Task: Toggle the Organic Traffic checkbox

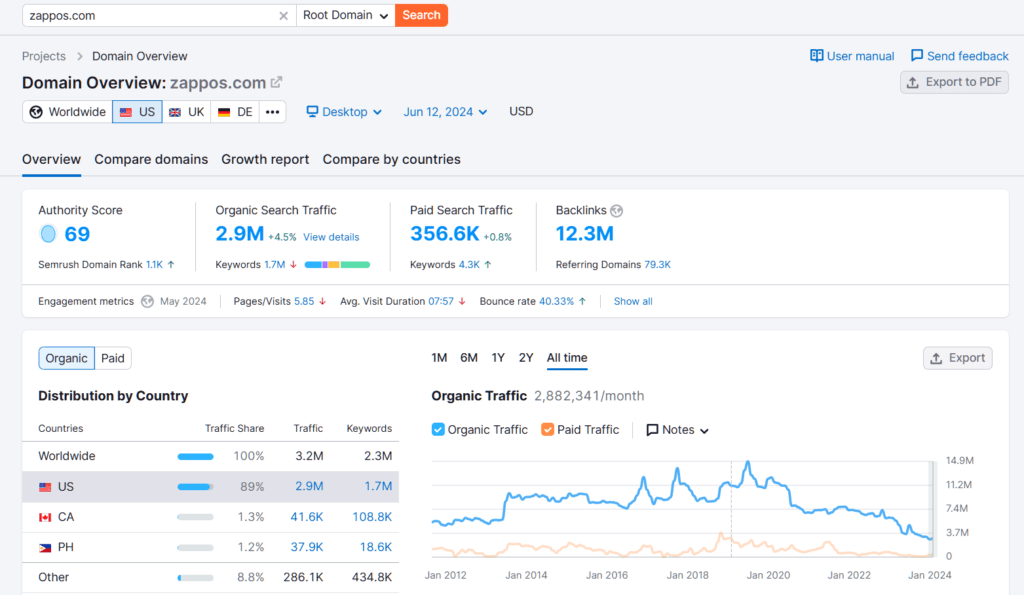Action: click(x=438, y=429)
